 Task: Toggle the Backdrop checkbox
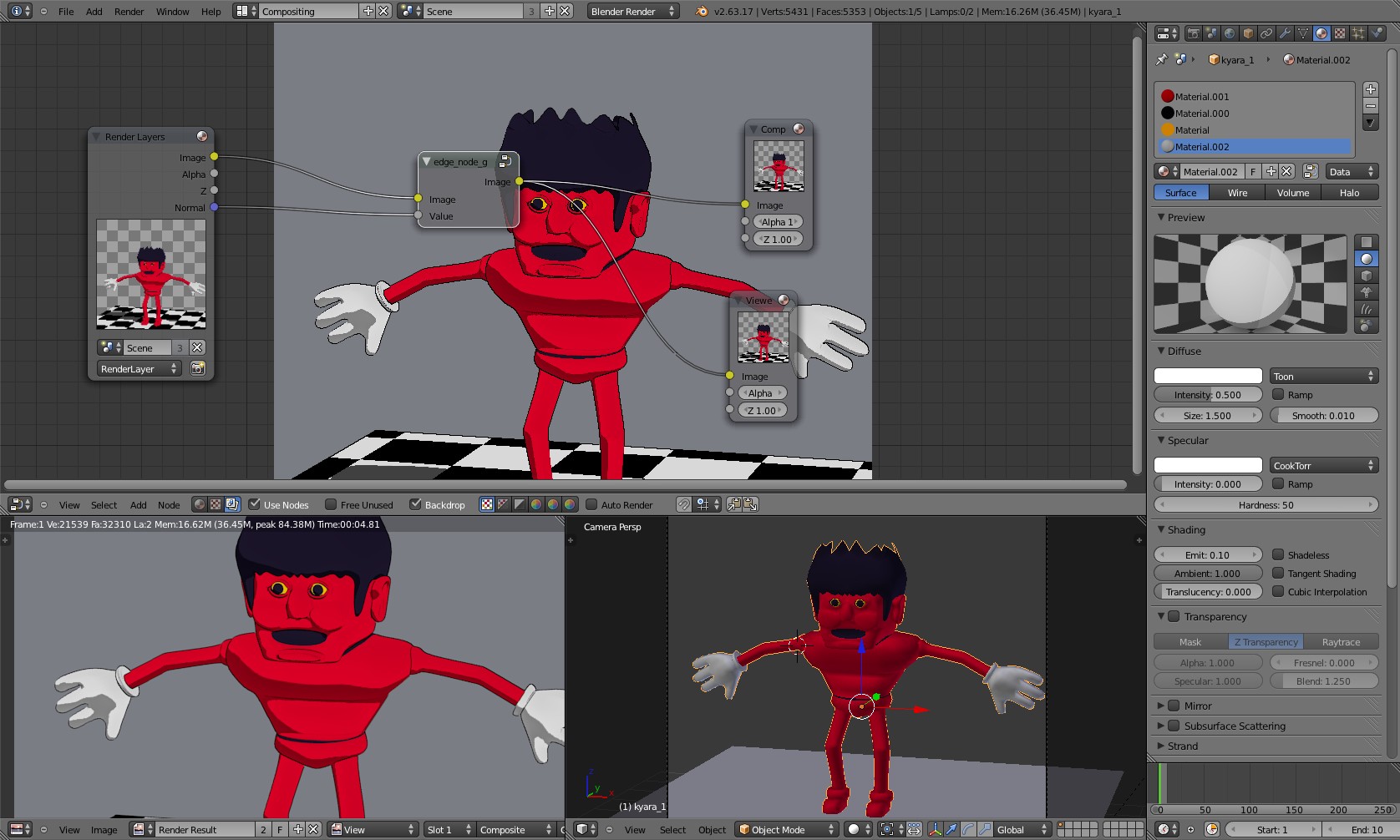pyautogui.click(x=415, y=504)
